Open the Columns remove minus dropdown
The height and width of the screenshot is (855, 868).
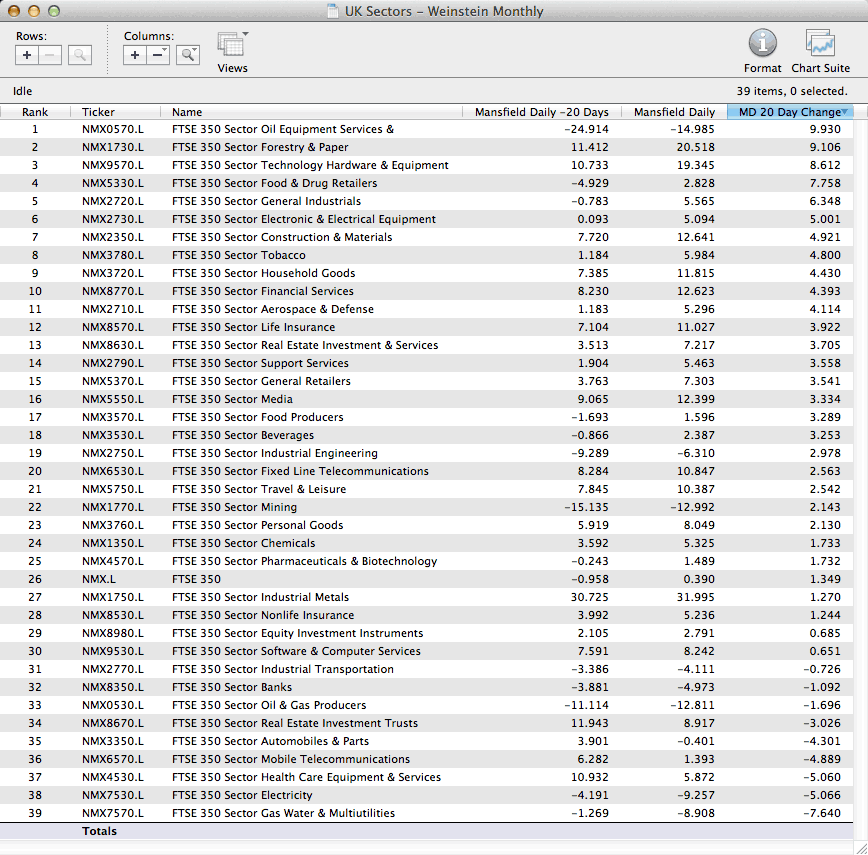[159, 55]
